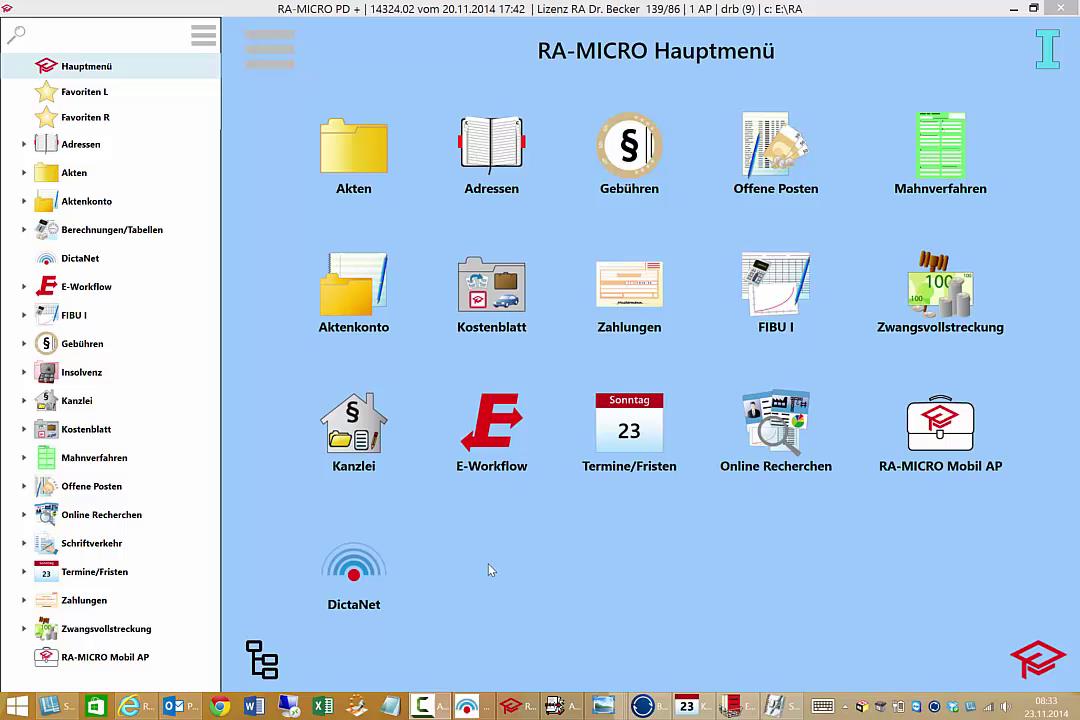This screenshot has width=1080, height=720.
Task: Select Hauptmenü in the sidebar
Action: pos(86,66)
